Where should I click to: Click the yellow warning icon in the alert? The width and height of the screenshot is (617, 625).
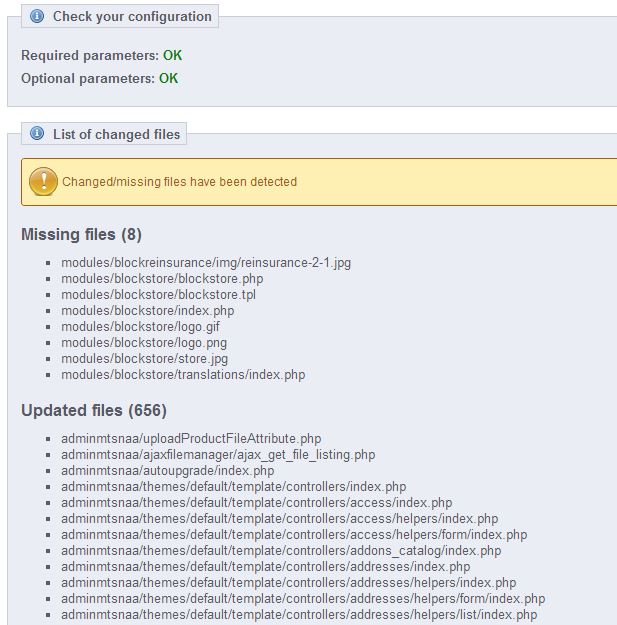coord(43,181)
